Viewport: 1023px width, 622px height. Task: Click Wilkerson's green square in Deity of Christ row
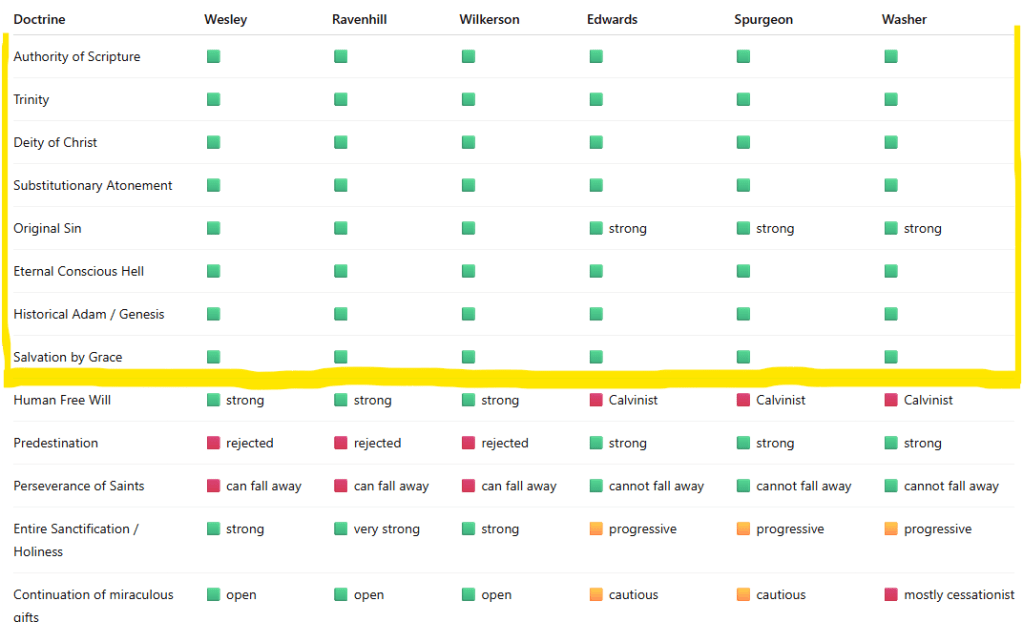(468, 142)
